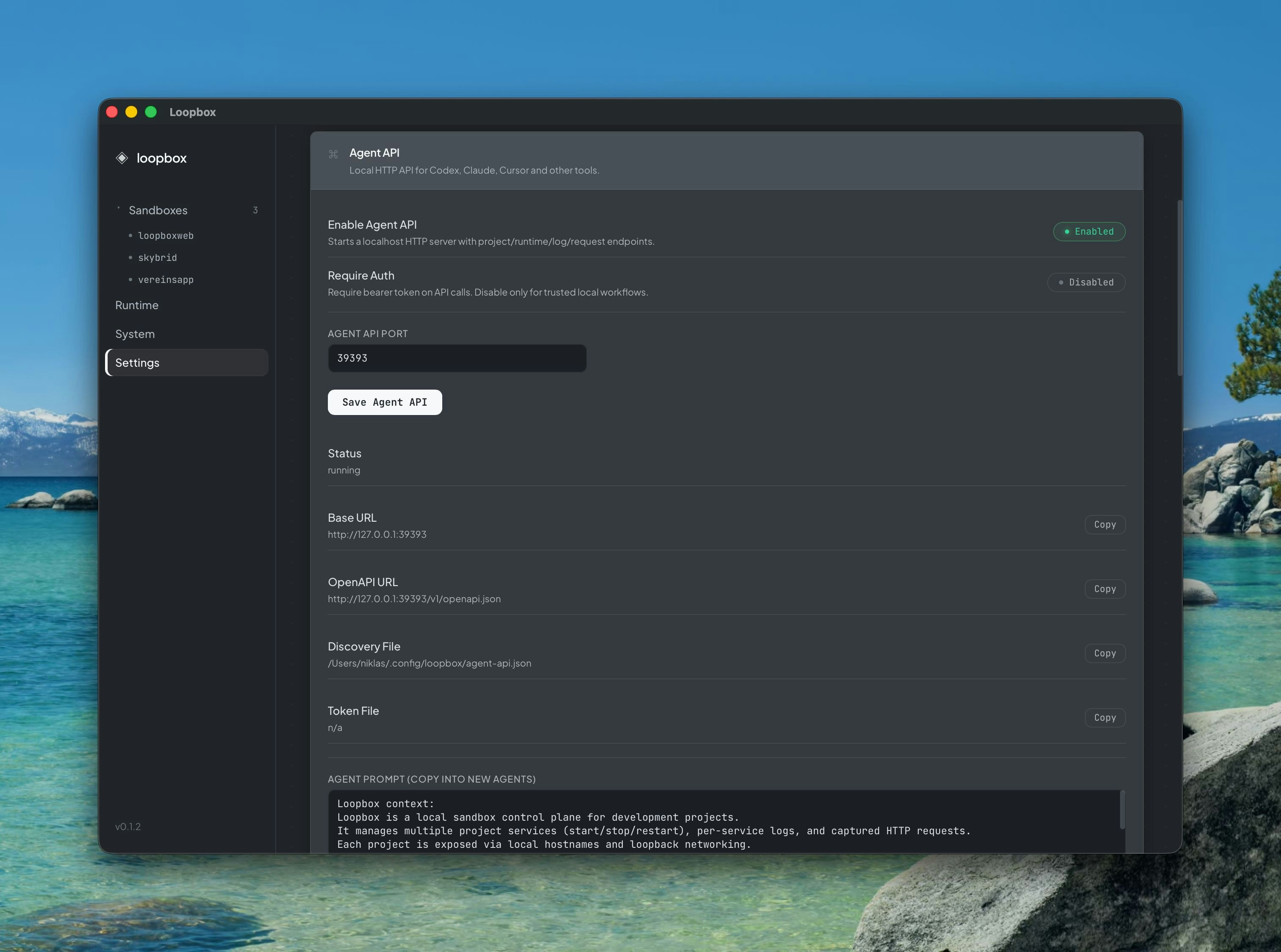The image size is (1281, 952).
Task: Enable the Require Auth setting
Action: pyautogui.click(x=1086, y=282)
